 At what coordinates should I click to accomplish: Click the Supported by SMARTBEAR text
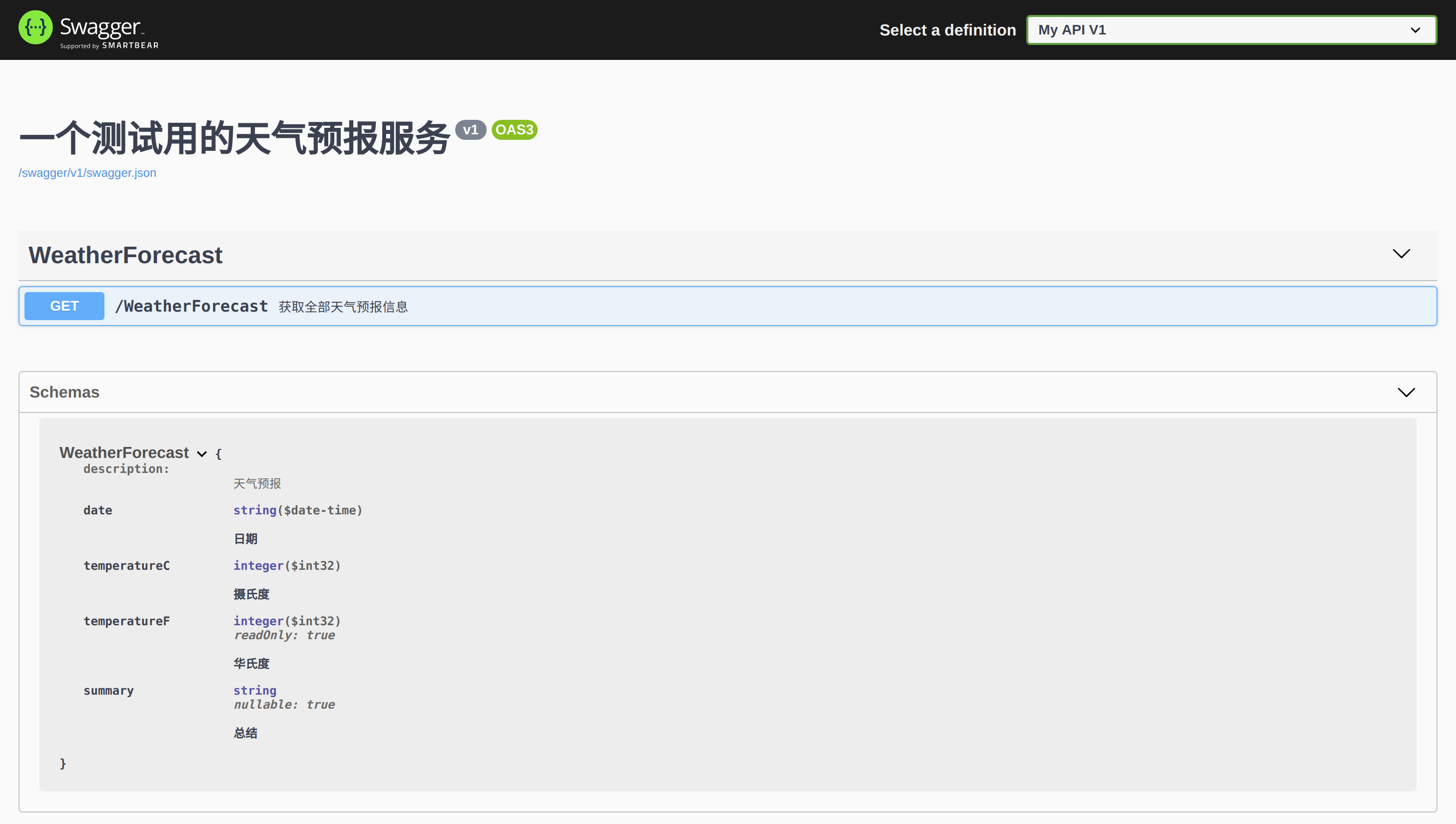tap(109, 46)
